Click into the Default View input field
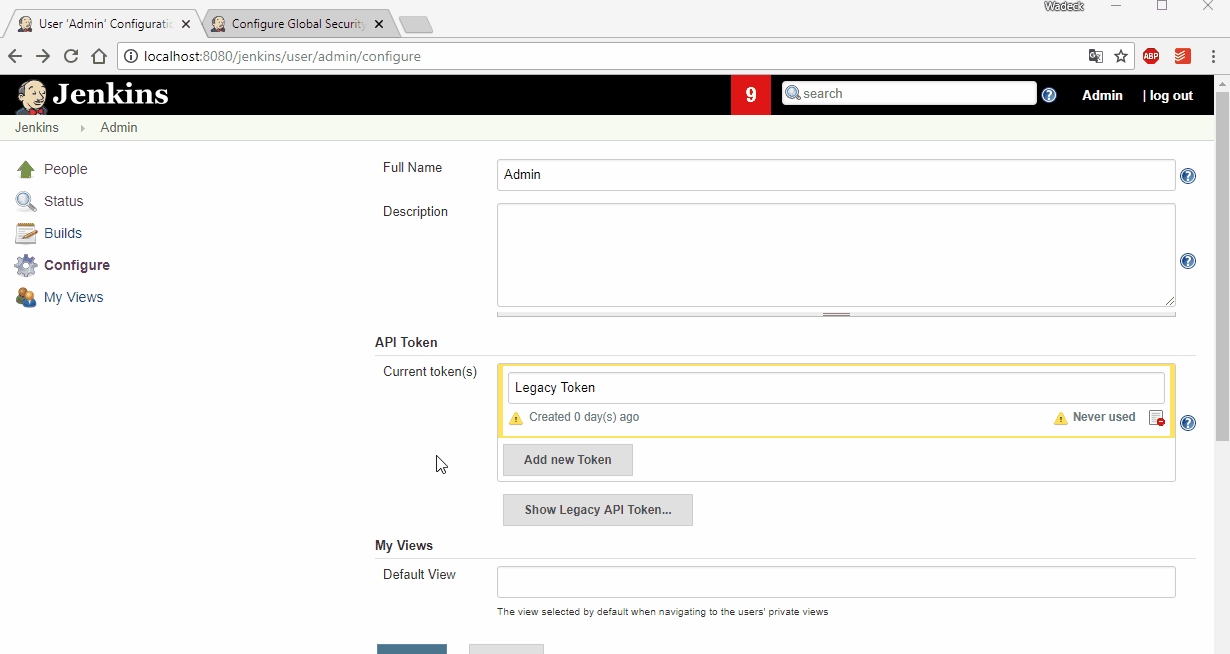This screenshot has height=654, width=1230. click(x=835, y=582)
